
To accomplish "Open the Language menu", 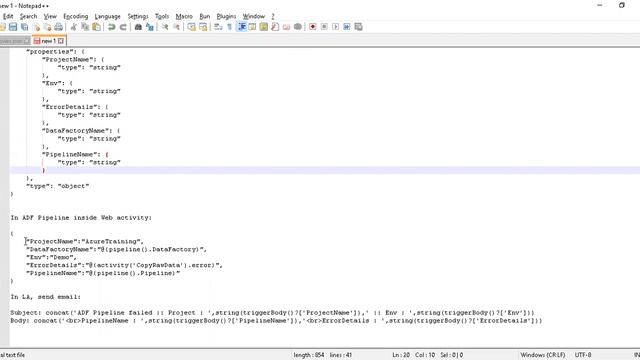I will [x=107, y=16].
